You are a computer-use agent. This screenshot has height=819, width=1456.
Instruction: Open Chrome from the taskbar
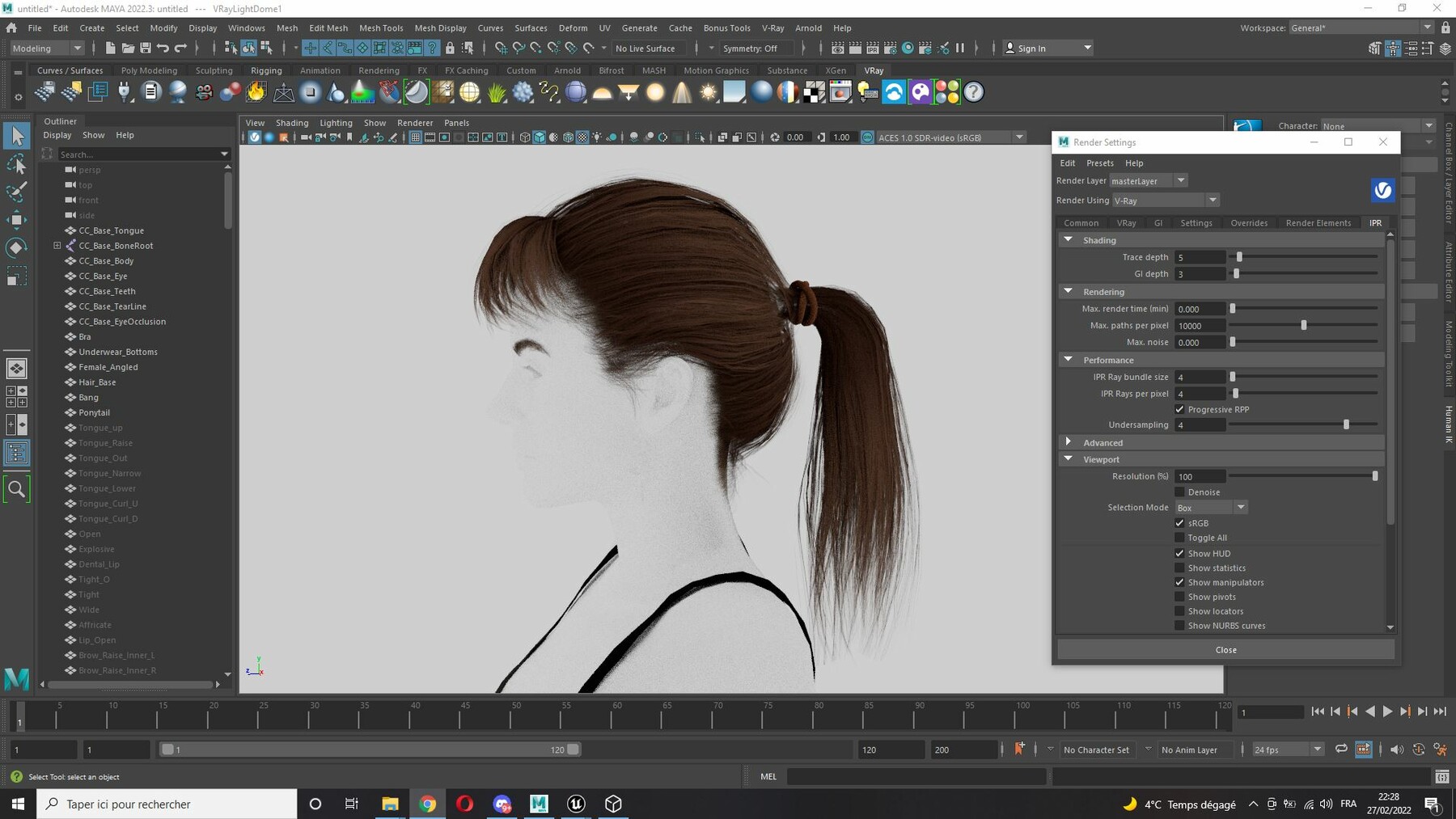click(428, 804)
